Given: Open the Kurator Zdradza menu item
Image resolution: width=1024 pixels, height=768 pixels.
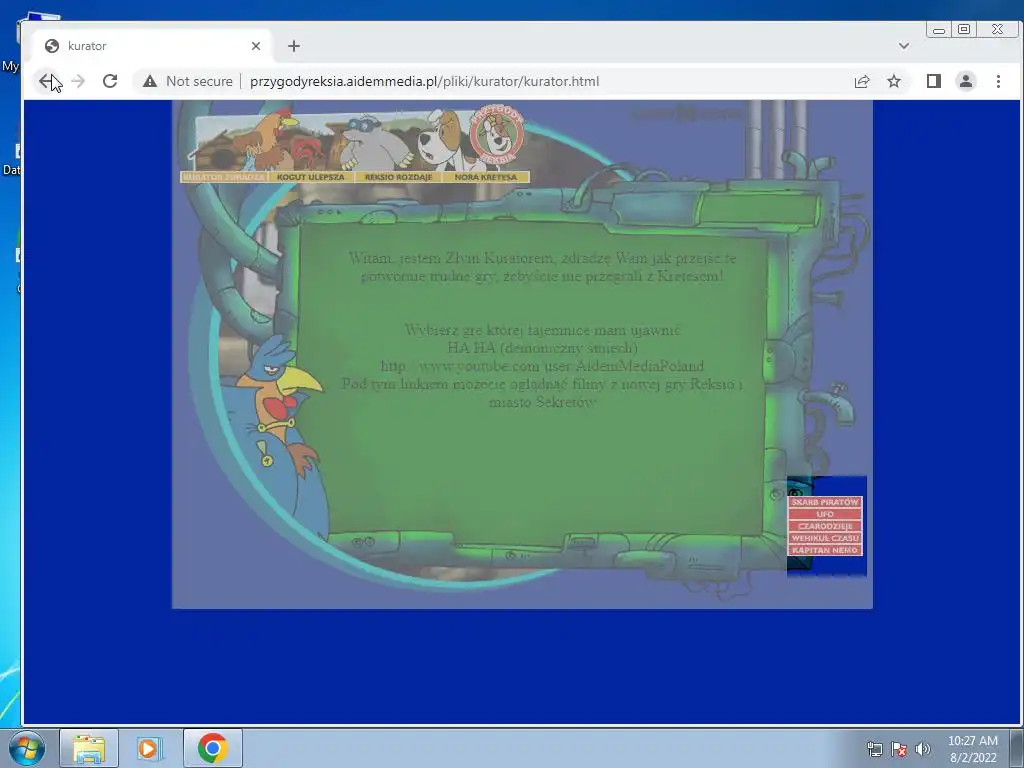Looking at the screenshot, I should click(224, 177).
